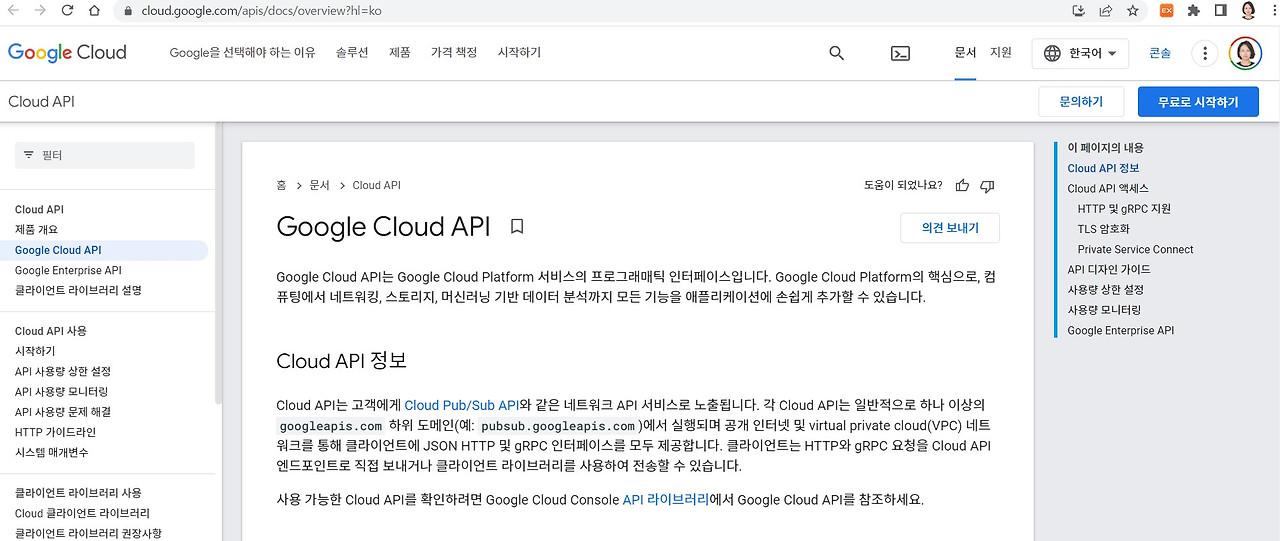The width and height of the screenshot is (1280, 541).
Task: Jump to TLS 암호화 section
Action: point(1103,229)
